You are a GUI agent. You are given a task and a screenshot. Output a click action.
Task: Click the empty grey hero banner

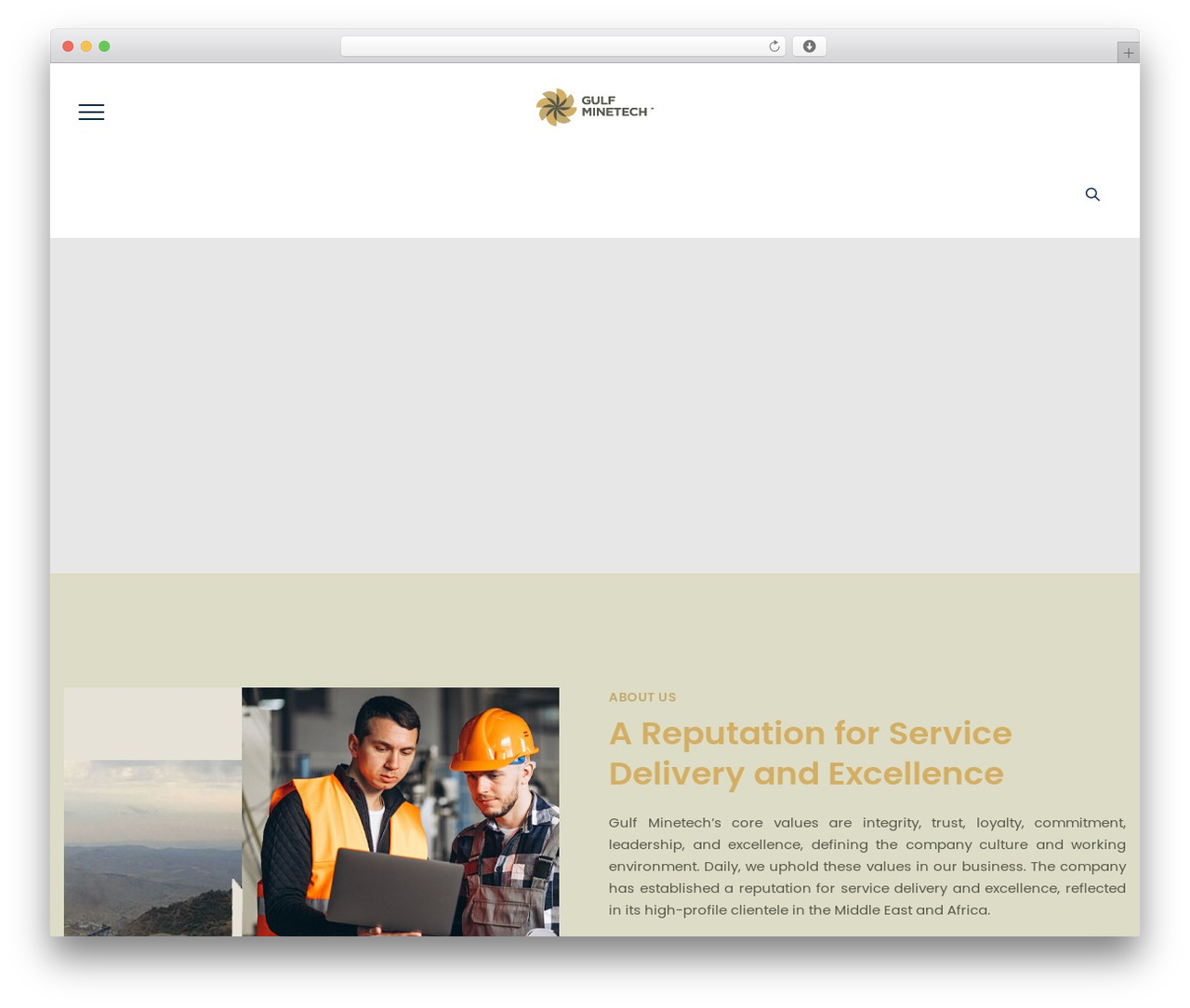tap(595, 405)
